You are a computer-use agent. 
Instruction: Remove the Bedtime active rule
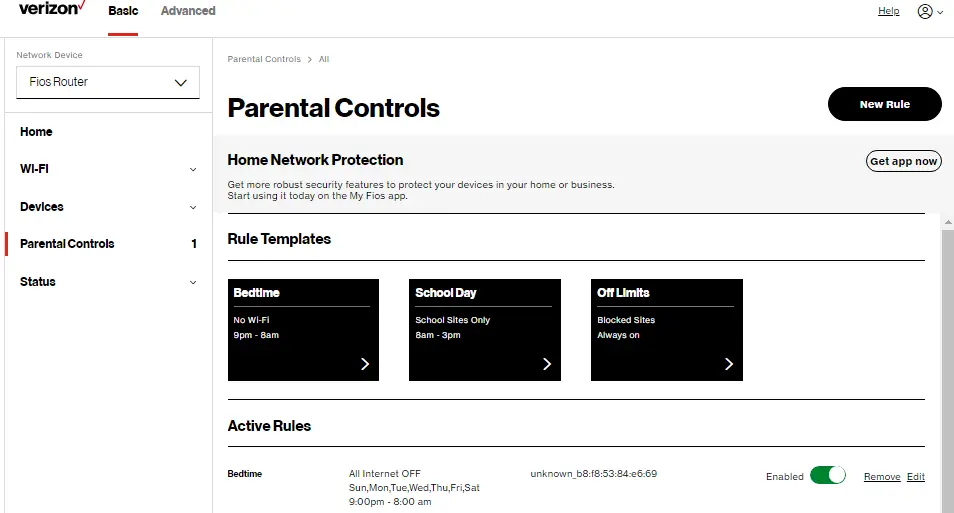coord(882,476)
